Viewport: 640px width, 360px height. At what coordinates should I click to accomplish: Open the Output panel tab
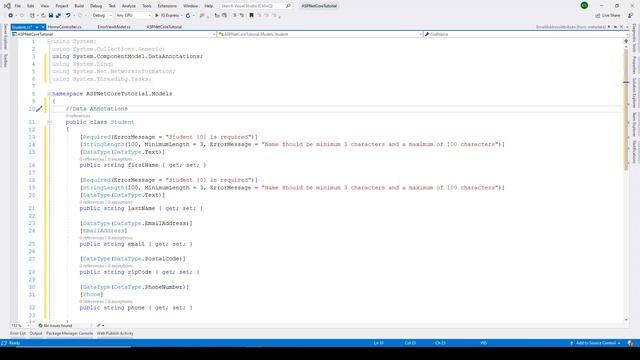pyautogui.click(x=36, y=333)
